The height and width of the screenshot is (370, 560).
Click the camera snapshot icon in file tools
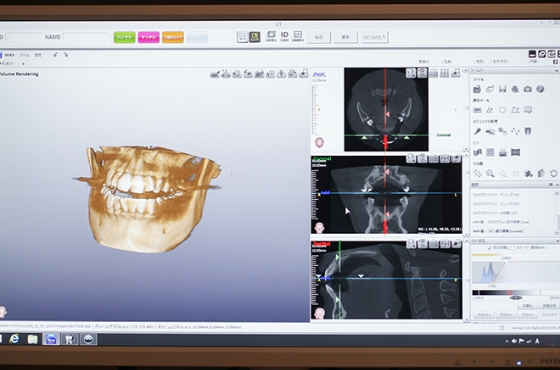(x=528, y=89)
